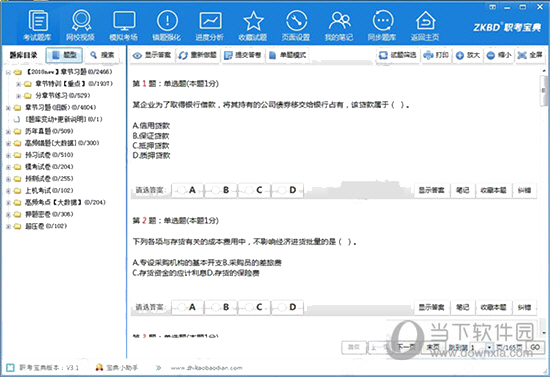
Task: Select 预习试卷 tree item
Action: point(49,155)
